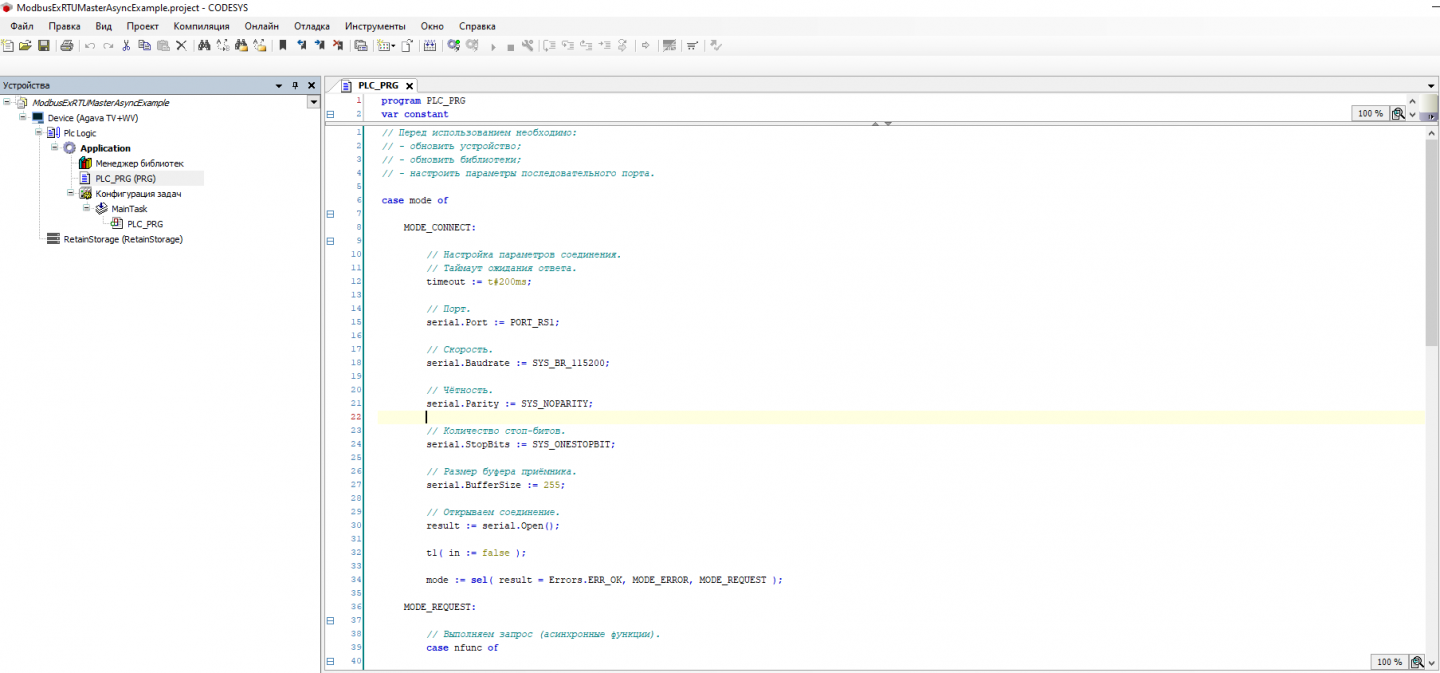This screenshot has height=673, width=1440.
Task: Select Менеджер библиотек in device tree
Action: tap(139, 163)
